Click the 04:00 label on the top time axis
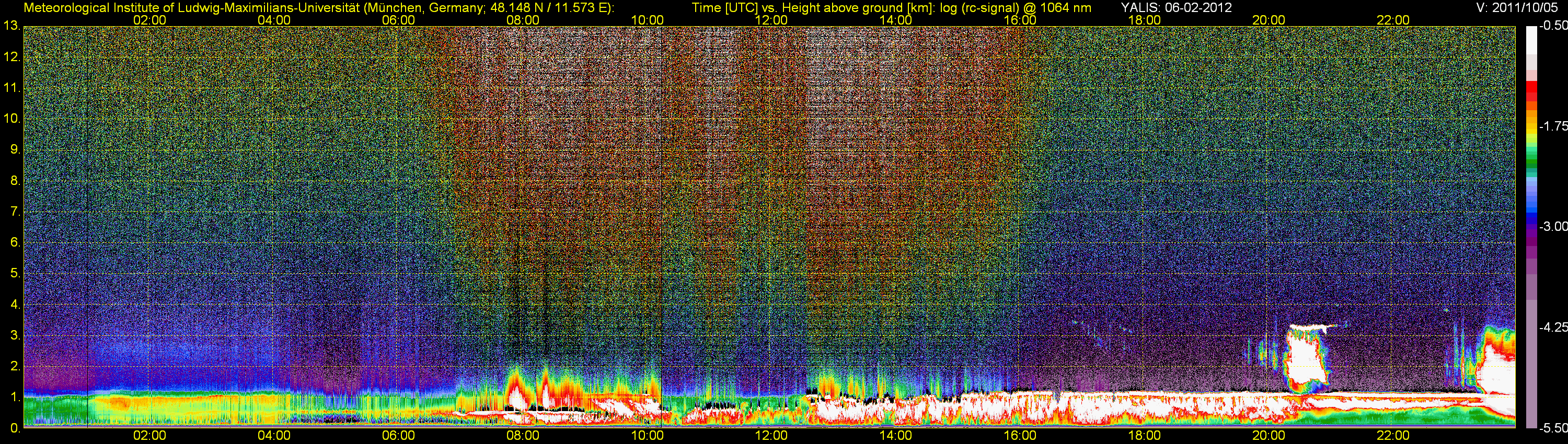The height and width of the screenshot is (444, 1568). point(274,20)
